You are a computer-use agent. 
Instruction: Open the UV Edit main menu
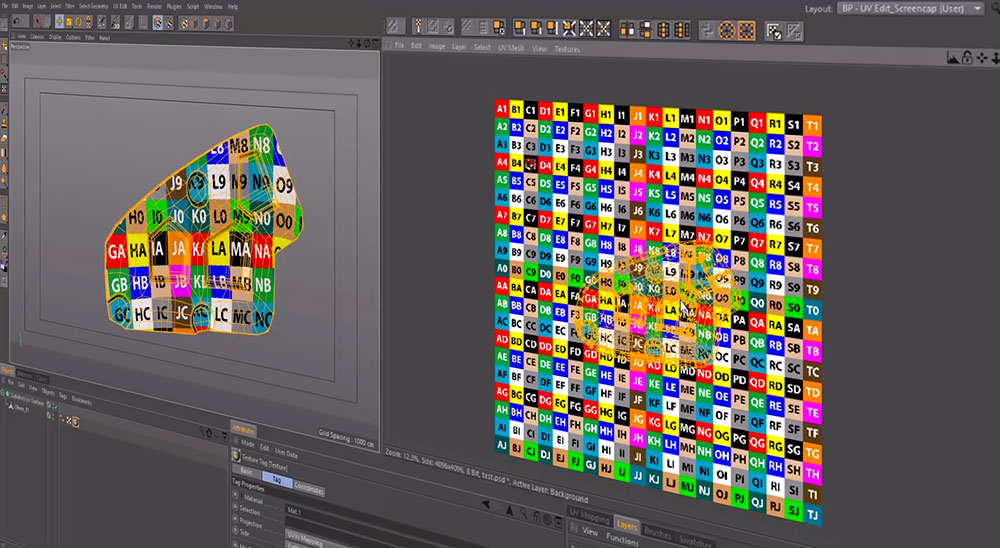click(x=120, y=6)
